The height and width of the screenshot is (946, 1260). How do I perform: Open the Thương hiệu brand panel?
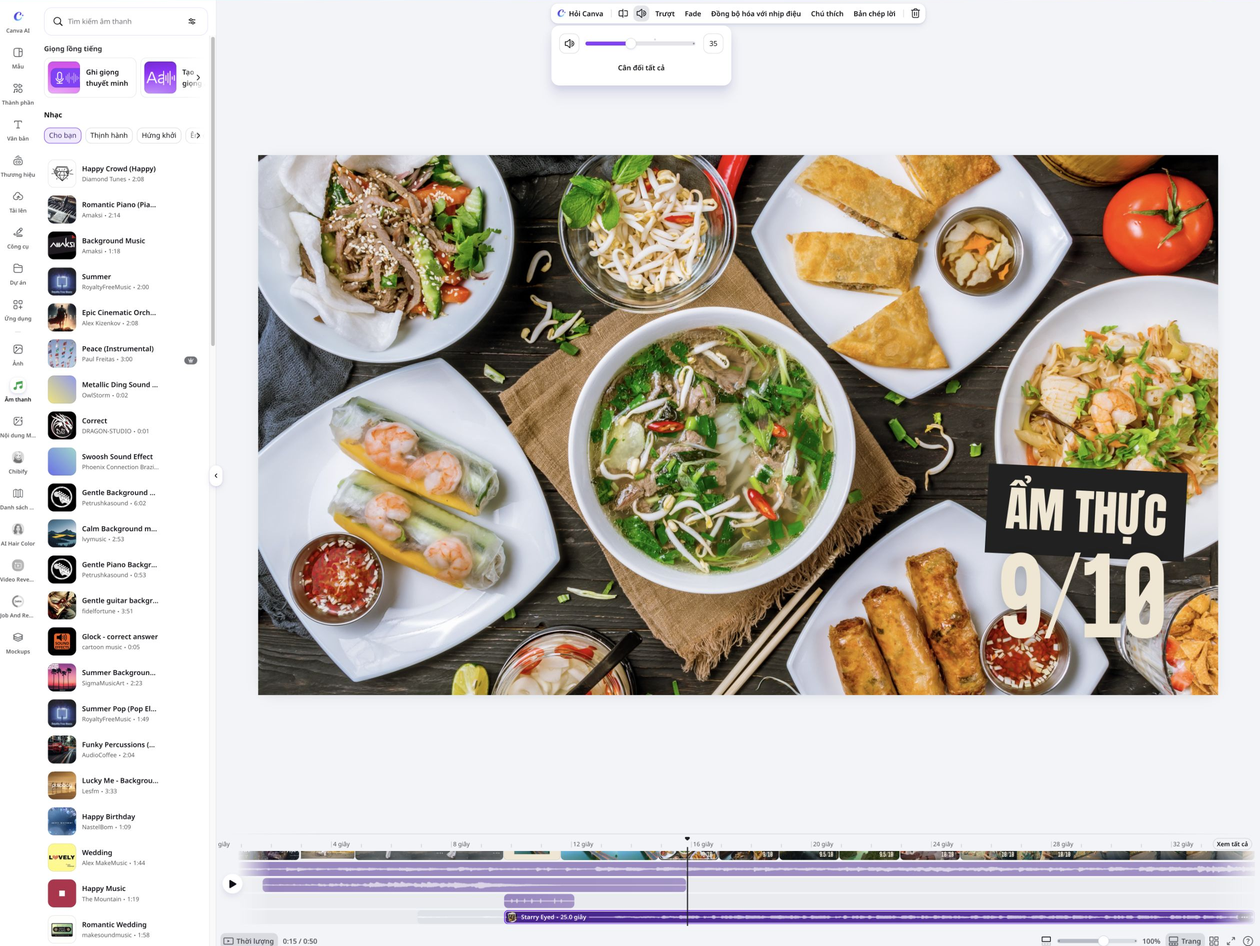pyautogui.click(x=18, y=165)
